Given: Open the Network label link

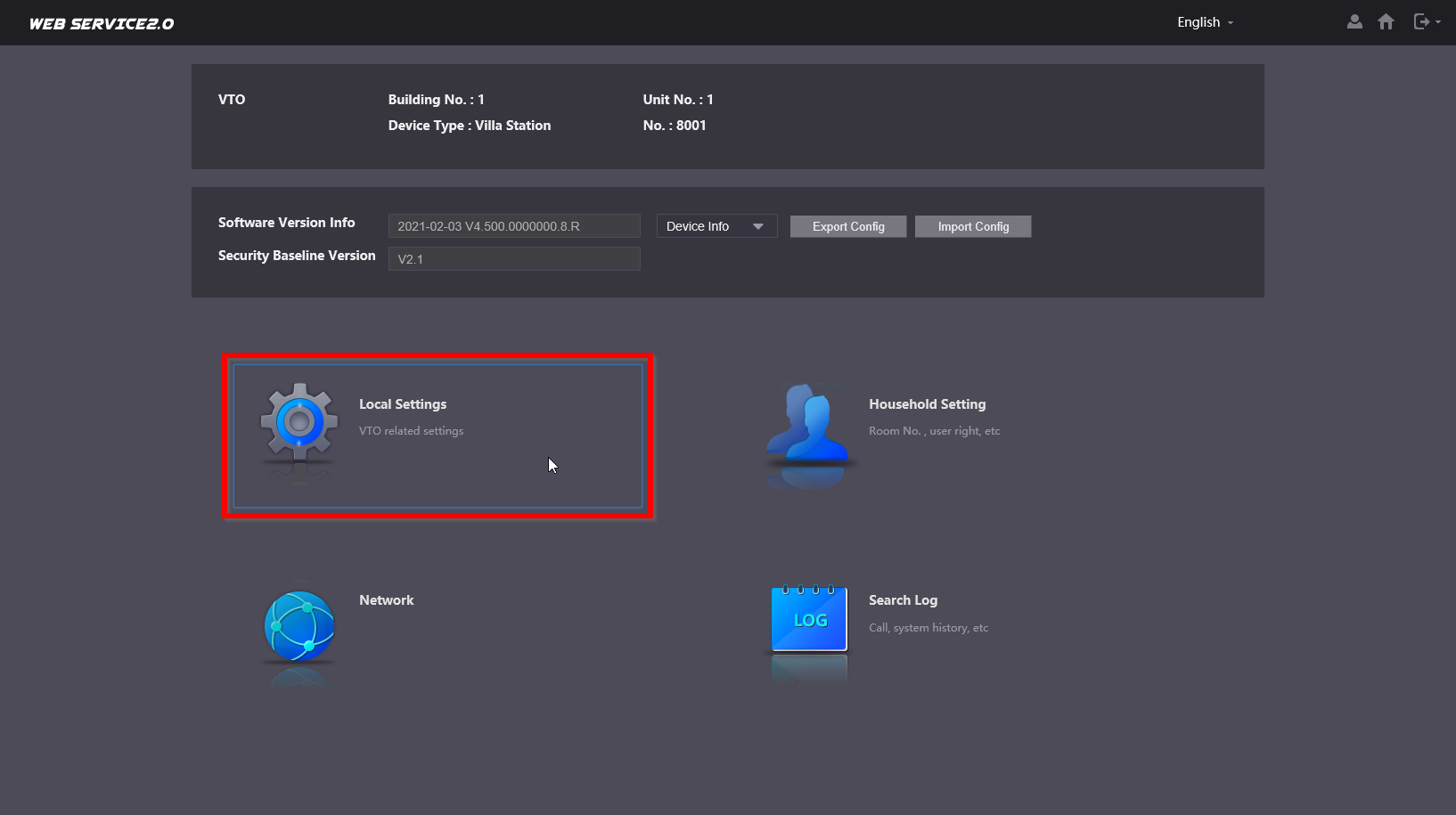Looking at the screenshot, I should pyautogui.click(x=386, y=600).
